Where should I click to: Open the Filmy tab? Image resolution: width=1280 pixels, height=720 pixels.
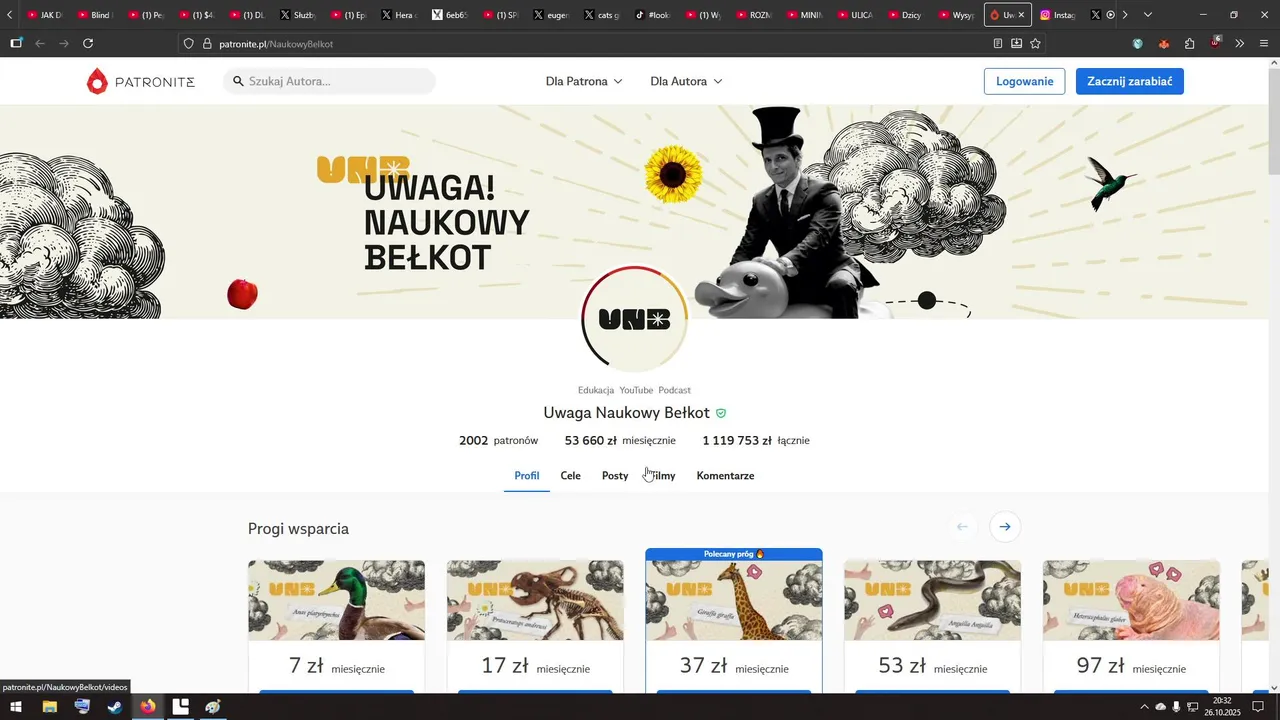[x=662, y=476]
